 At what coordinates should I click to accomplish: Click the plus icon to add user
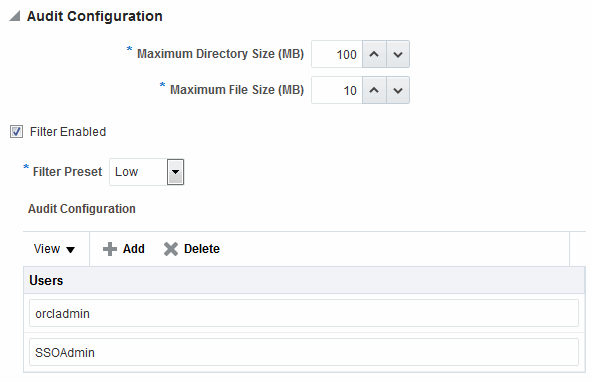pos(110,249)
